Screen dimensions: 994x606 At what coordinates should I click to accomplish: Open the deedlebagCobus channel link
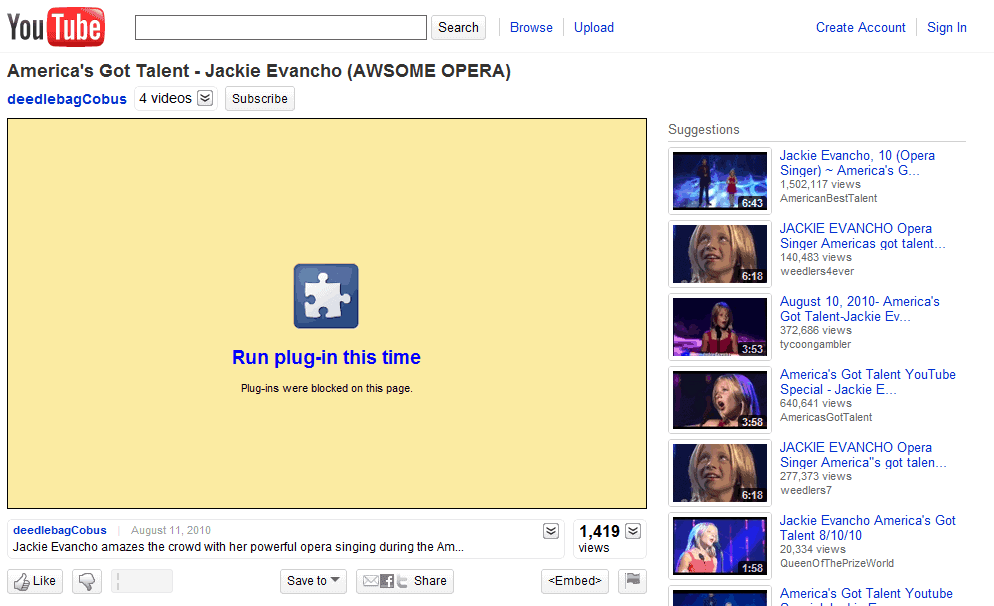click(66, 99)
